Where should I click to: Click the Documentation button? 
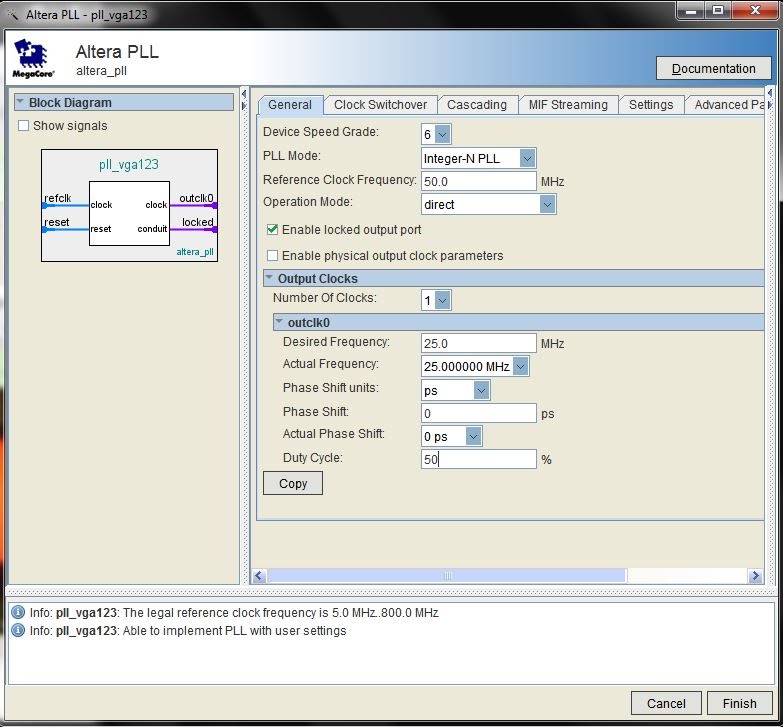click(x=714, y=68)
